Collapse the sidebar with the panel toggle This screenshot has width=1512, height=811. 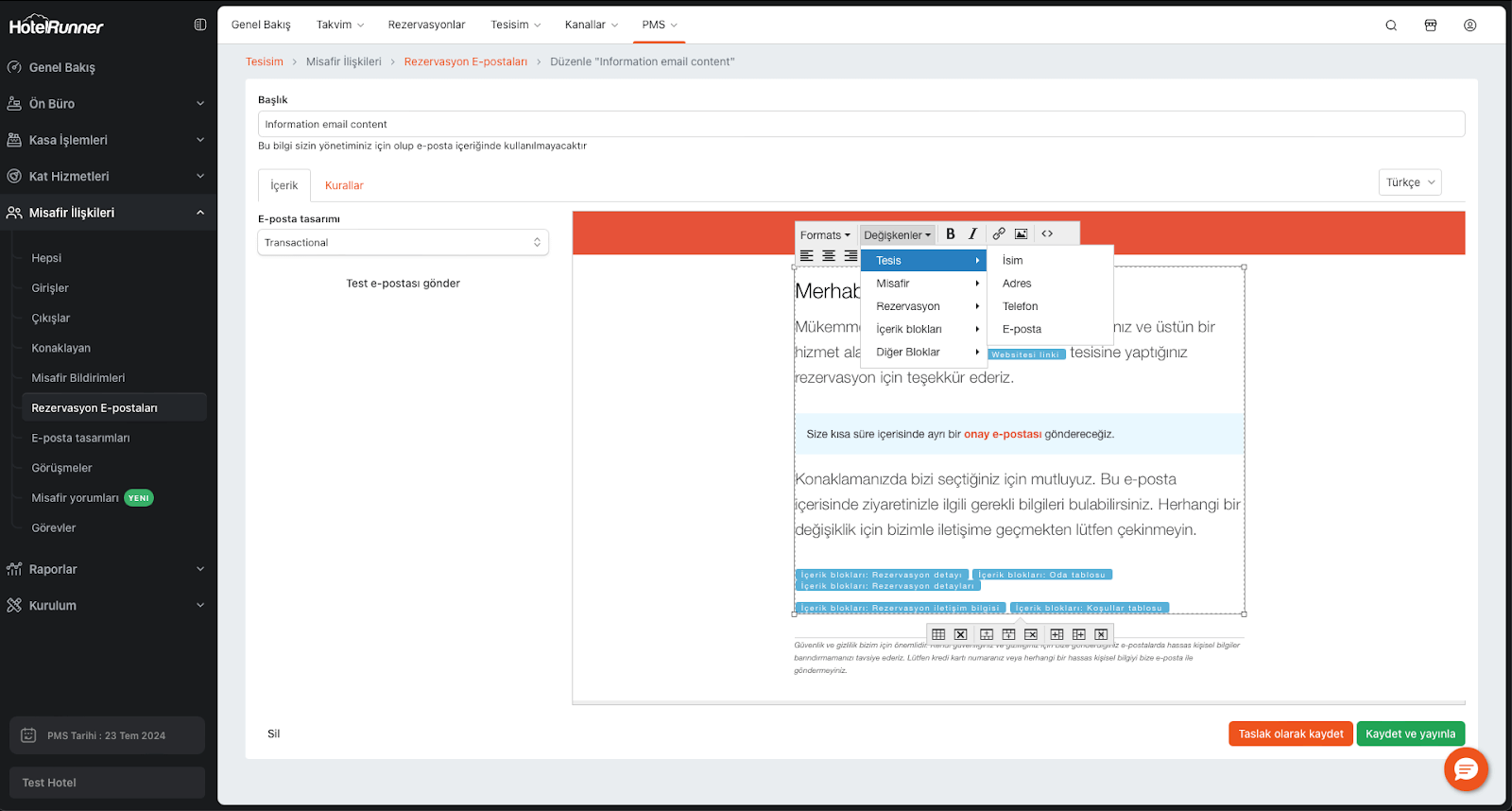(x=200, y=26)
